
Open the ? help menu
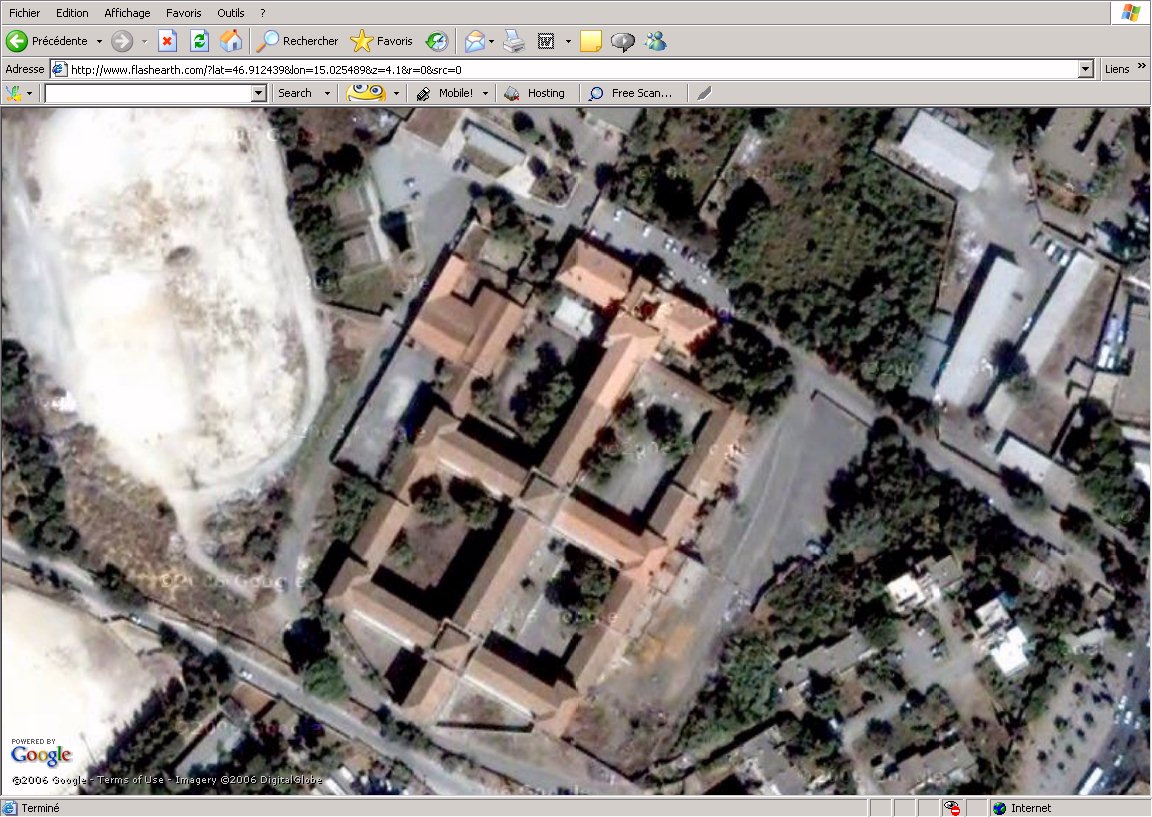[x=262, y=13]
